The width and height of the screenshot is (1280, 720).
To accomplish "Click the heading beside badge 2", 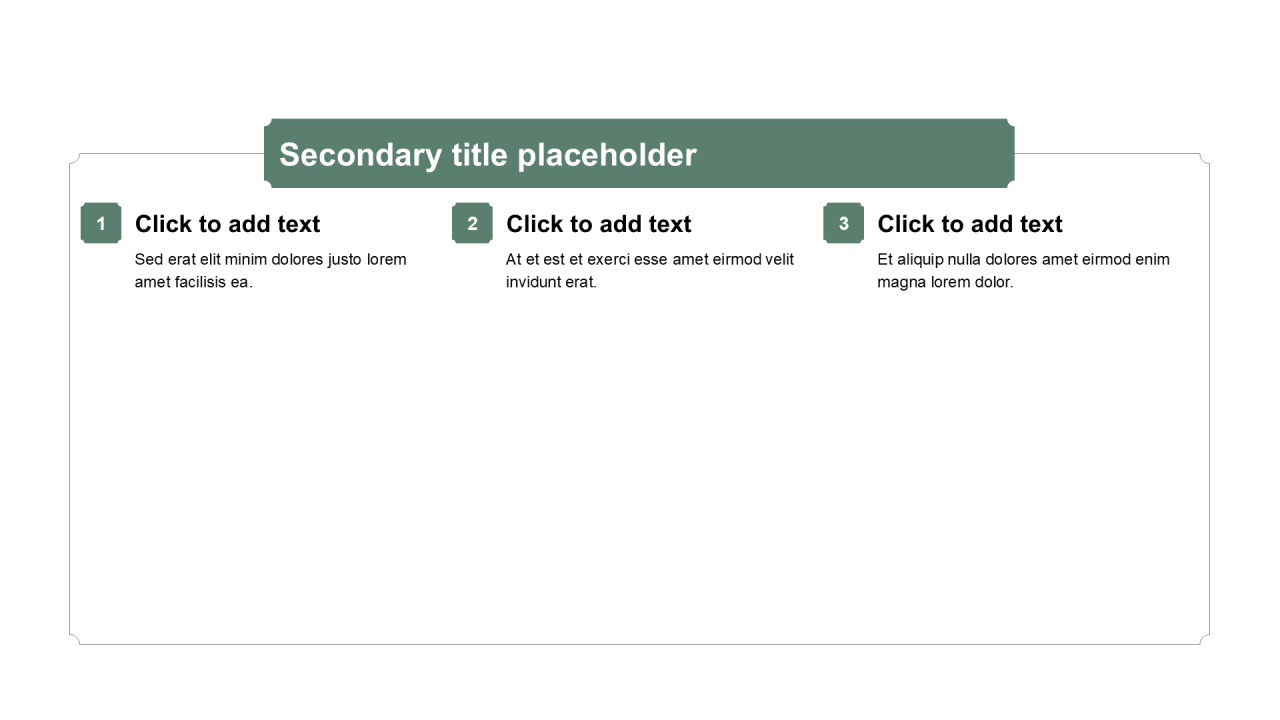I will pyautogui.click(x=598, y=224).
